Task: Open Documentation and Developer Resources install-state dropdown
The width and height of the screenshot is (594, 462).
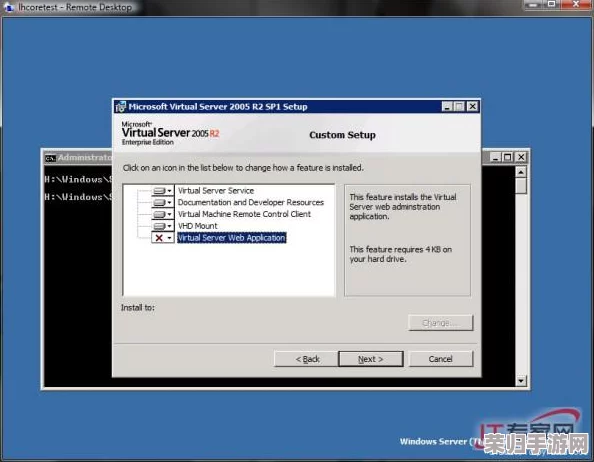Action: point(163,203)
